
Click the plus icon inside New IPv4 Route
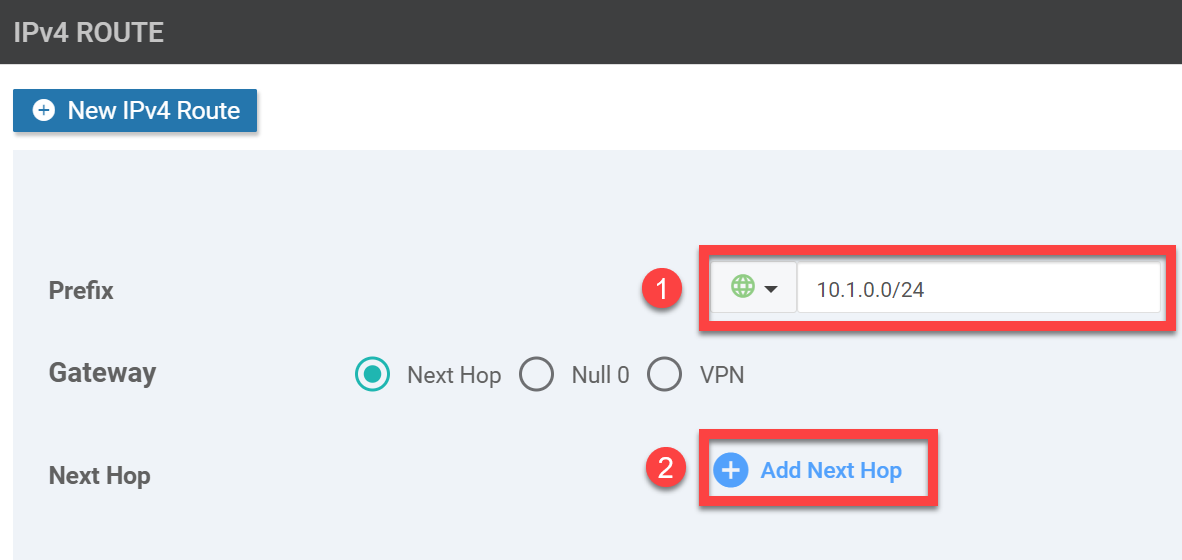click(x=44, y=111)
